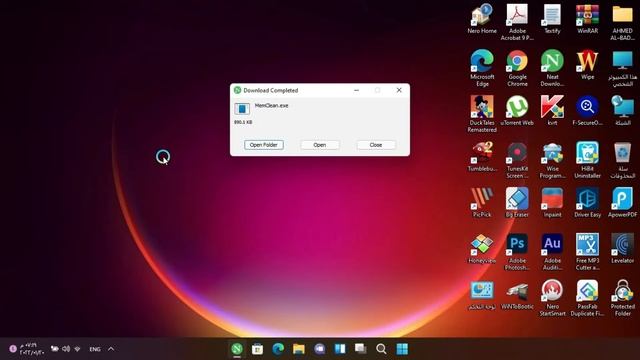
Task: Click the Open Folder button
Action: point(264,145)
